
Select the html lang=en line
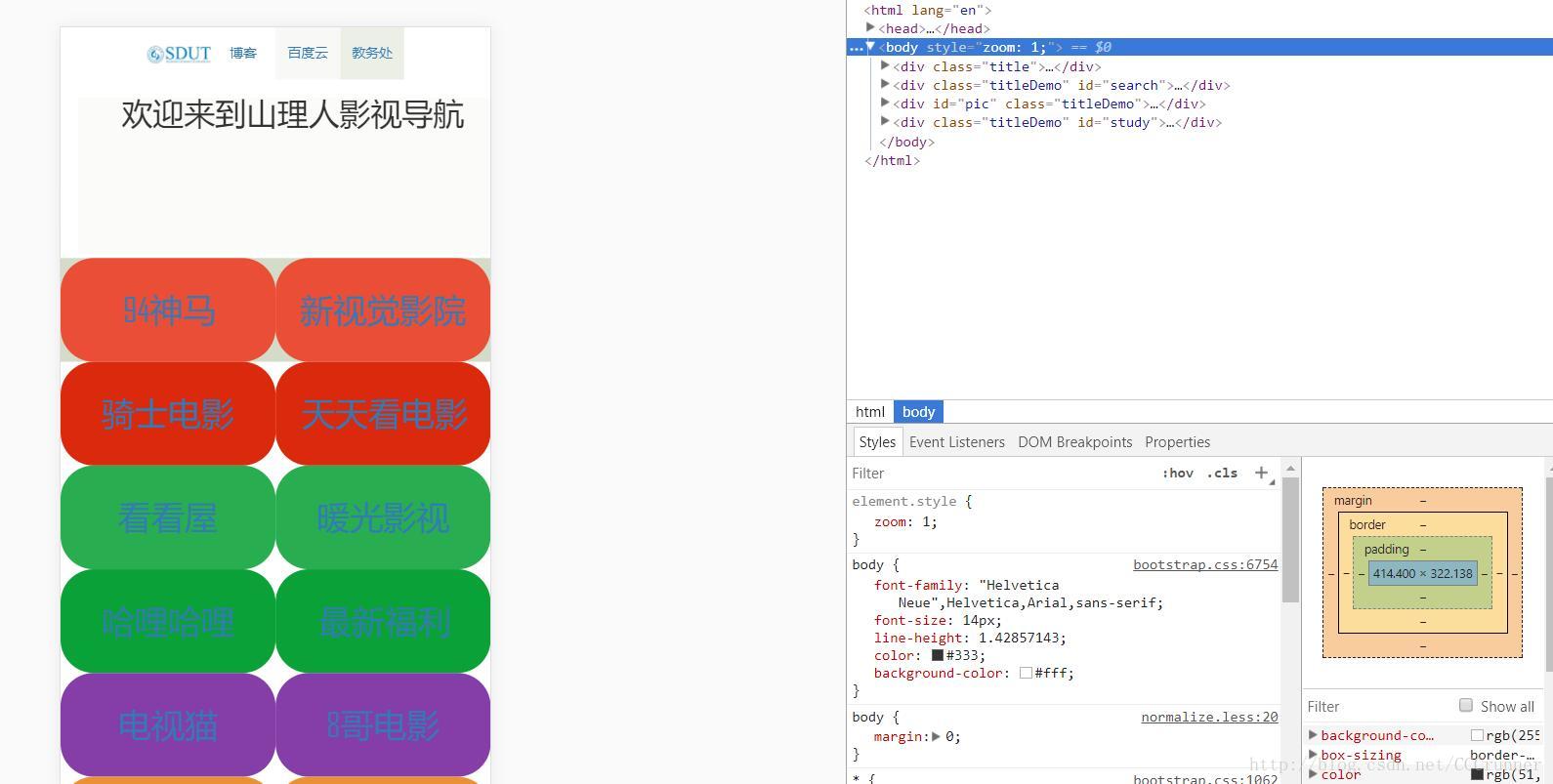[928, 10]
